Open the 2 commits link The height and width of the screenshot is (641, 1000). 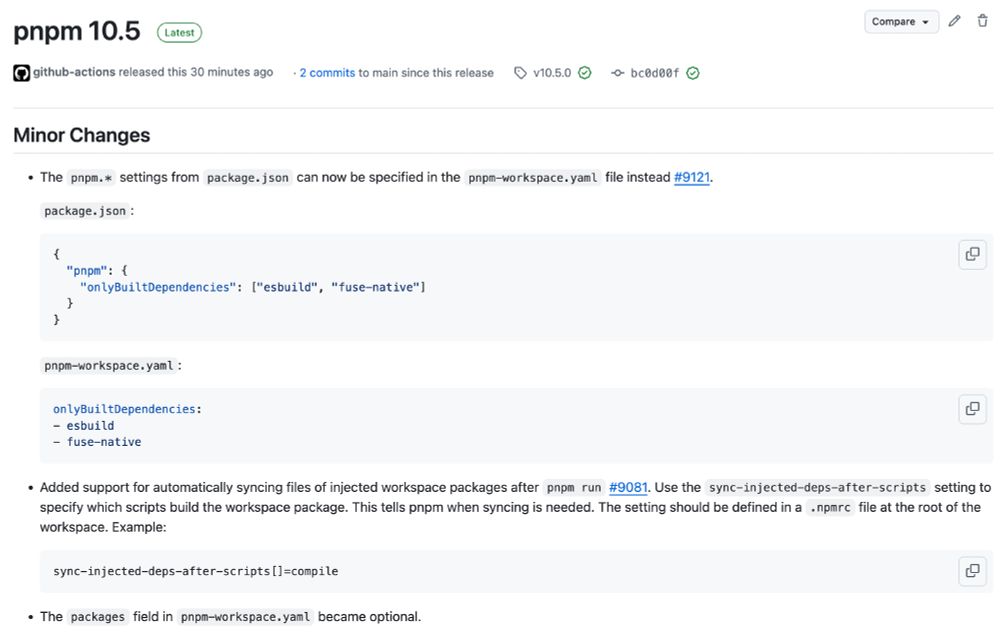(327, 73)
